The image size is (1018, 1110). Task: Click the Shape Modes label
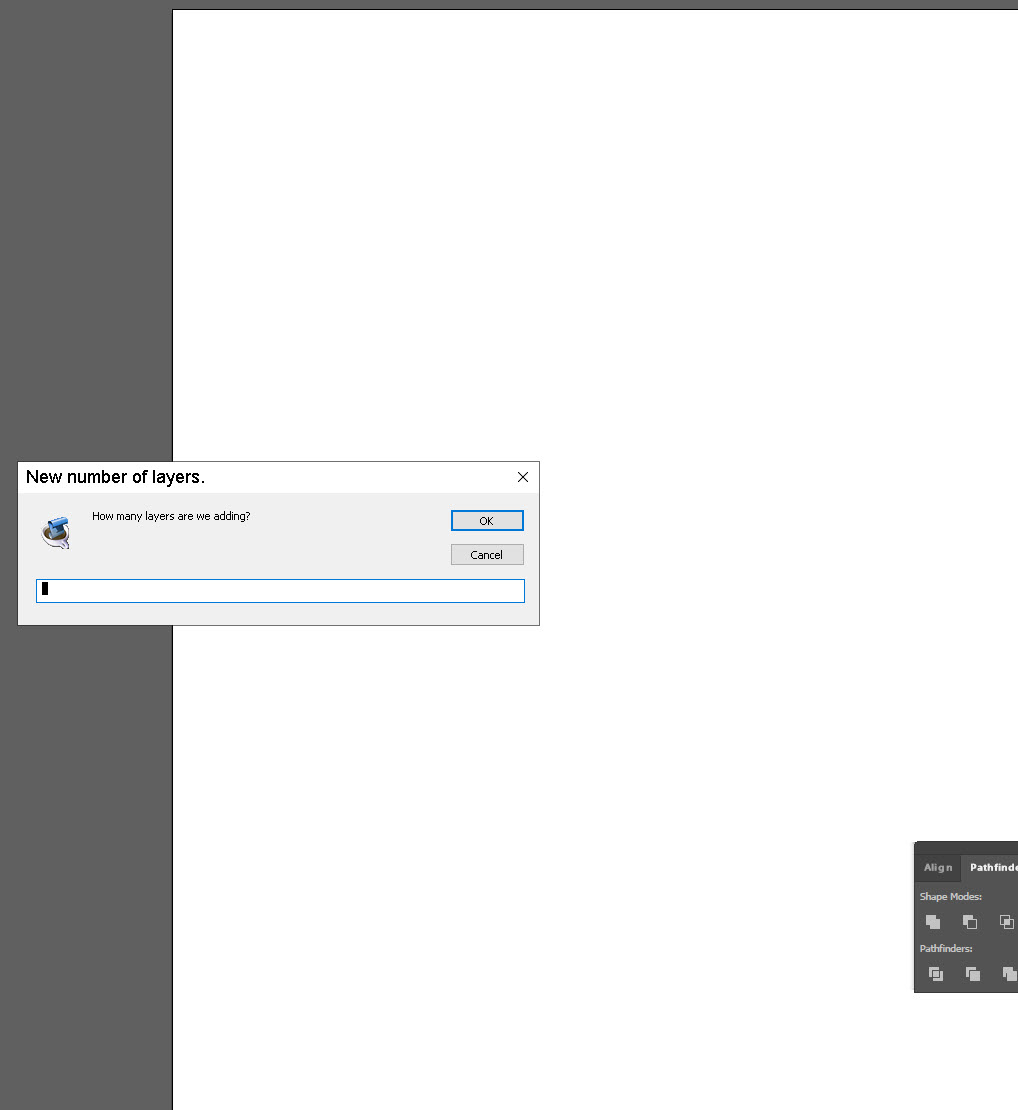coord(950,896)
